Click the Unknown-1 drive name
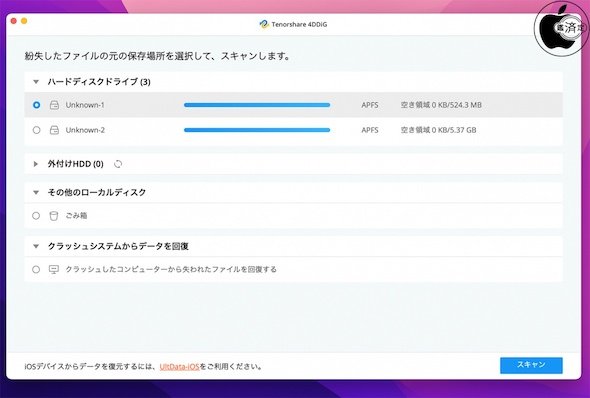590x398 pixels. (x=85, y=105)
